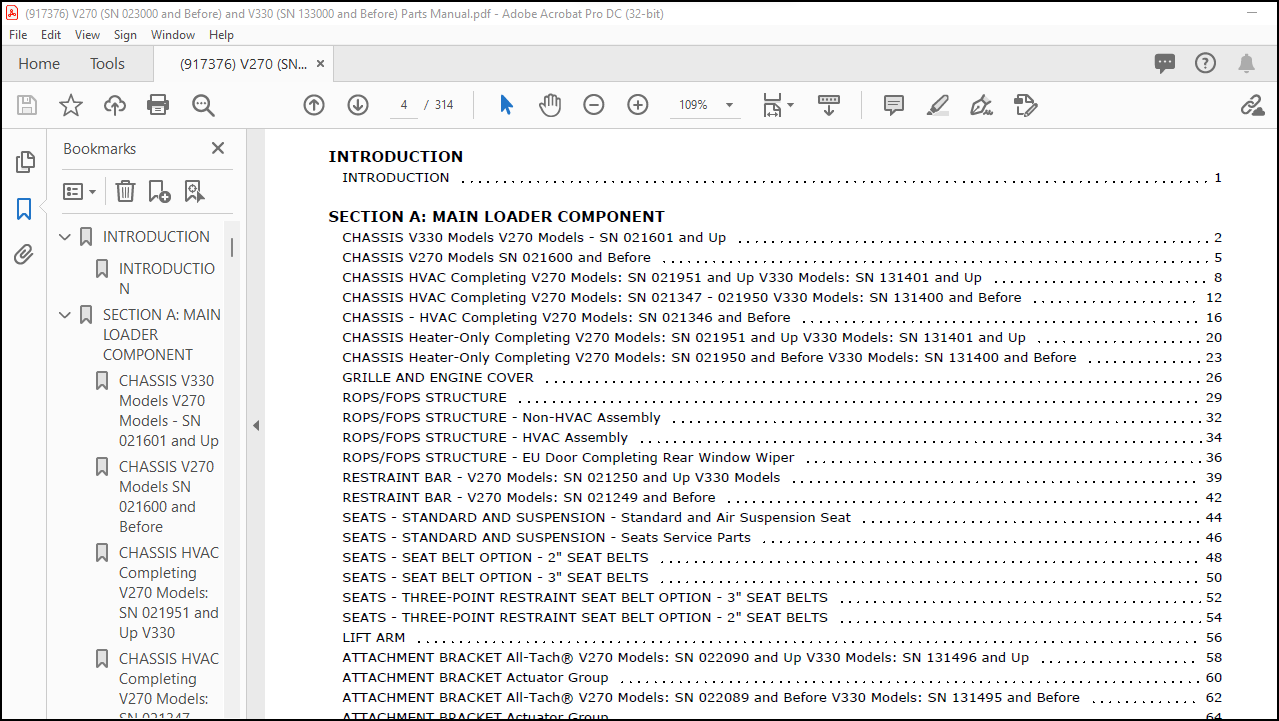Add a new bookmark
Screen dimensions: 1279x721
159,191
